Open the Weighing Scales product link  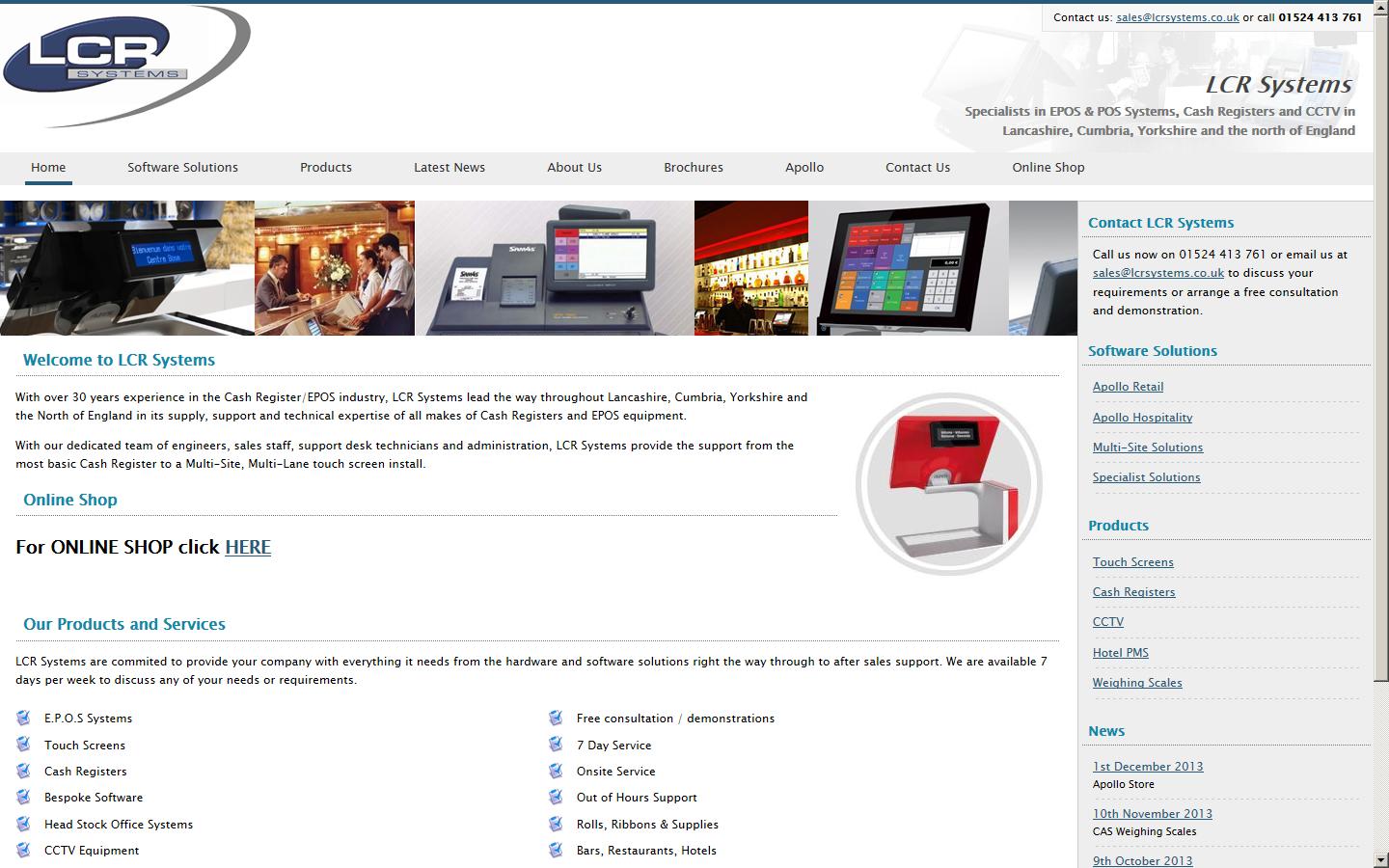tap(1136, 683)
